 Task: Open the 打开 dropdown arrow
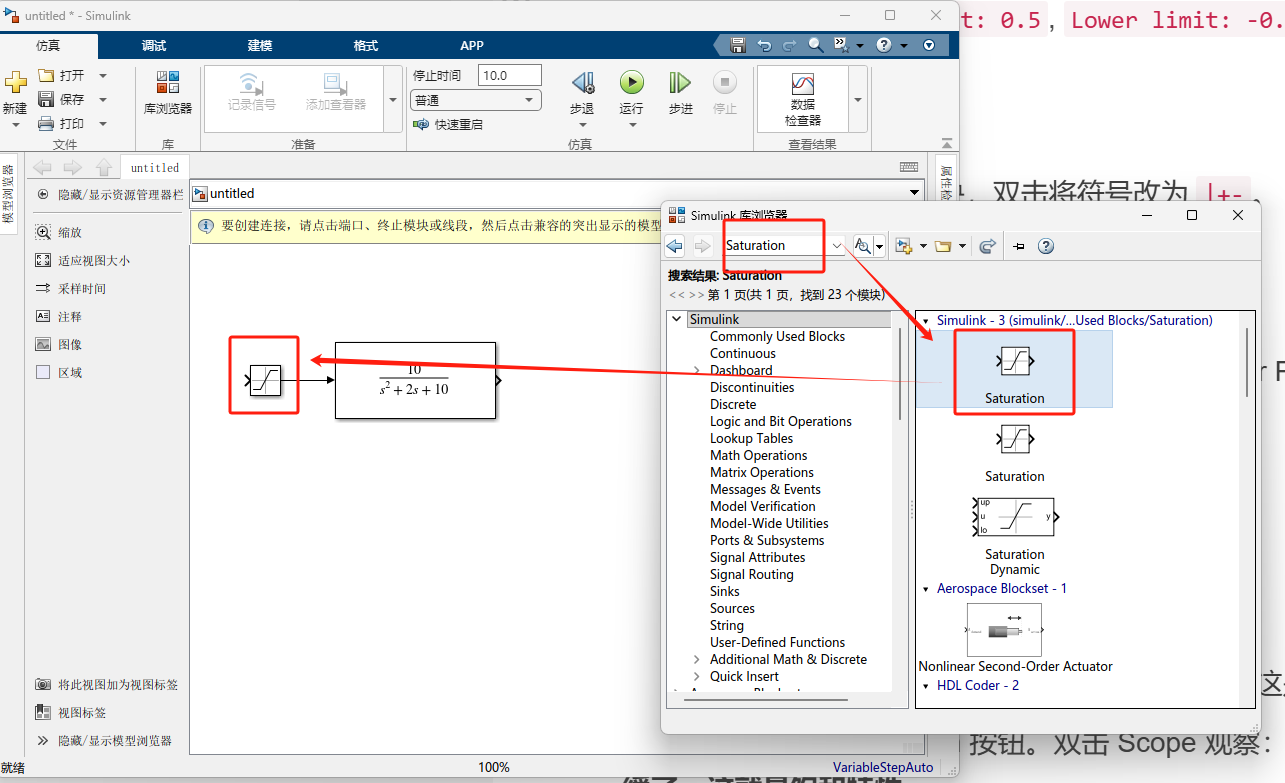pyautogui.click(x=103, y=75)
